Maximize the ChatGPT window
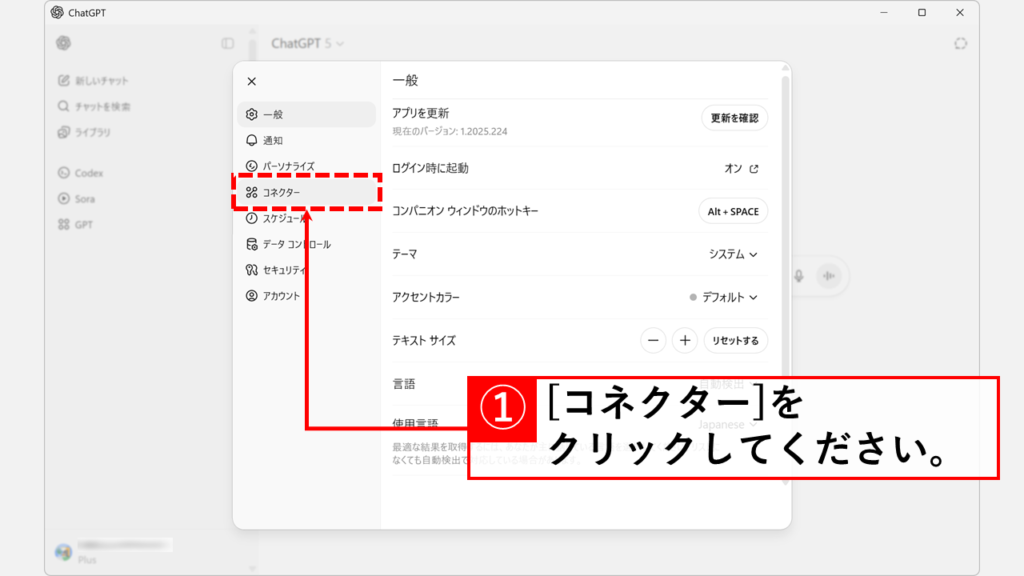 click(x=921, y=12)
